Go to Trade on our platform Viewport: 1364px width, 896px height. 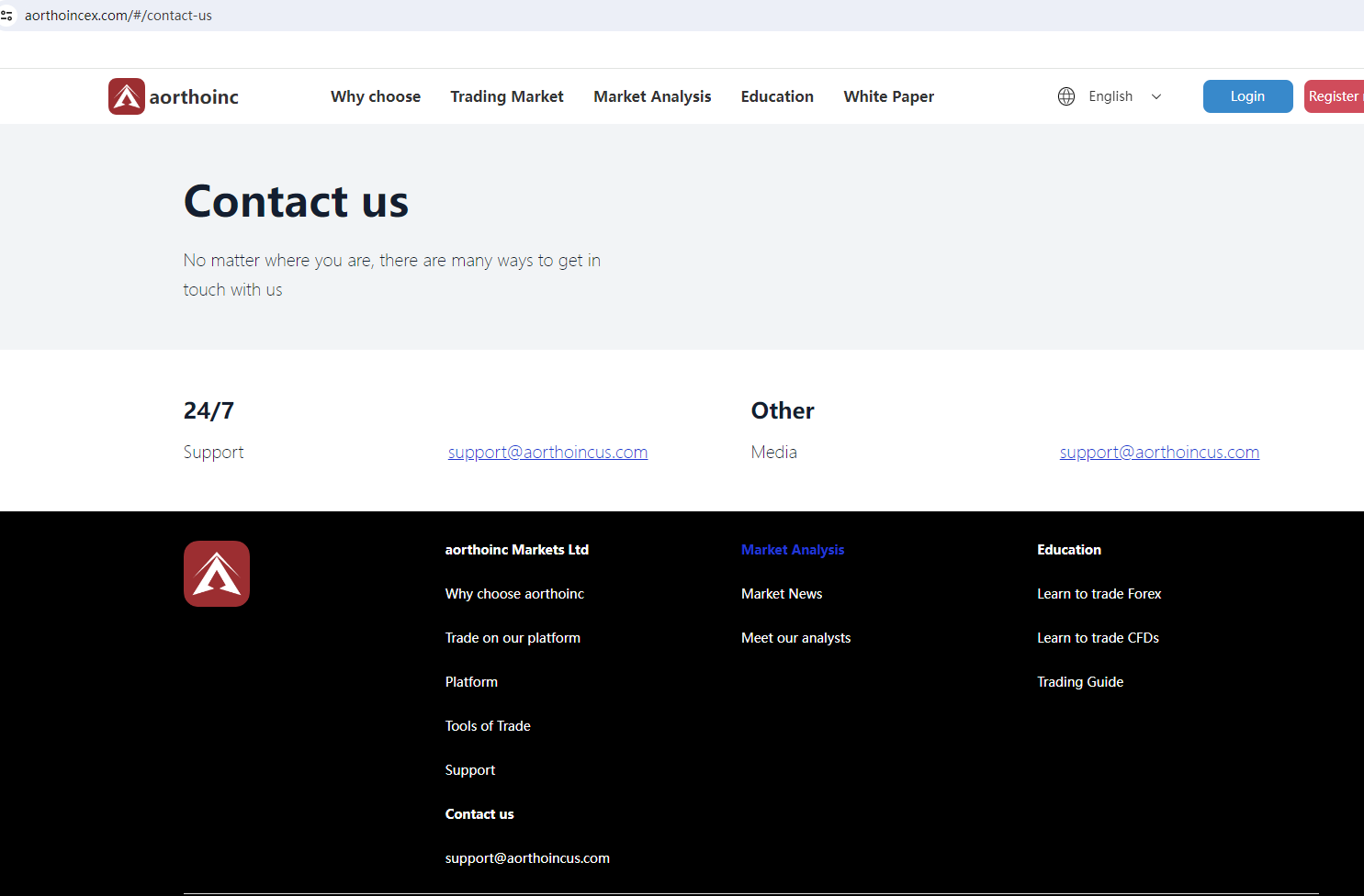point(513,638)
